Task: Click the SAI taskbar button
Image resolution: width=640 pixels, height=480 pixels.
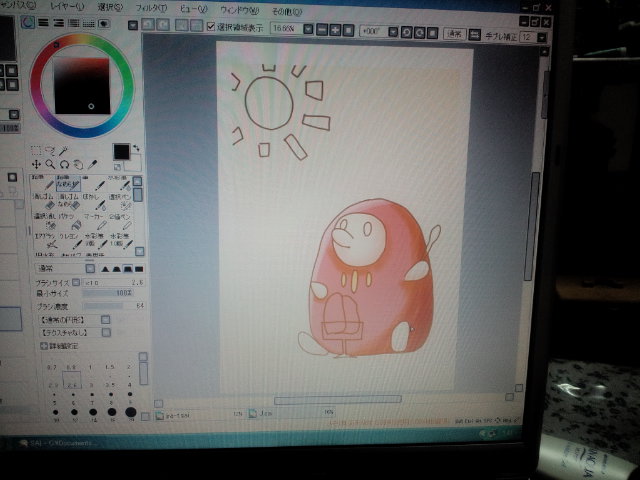Action: (59, 443)
